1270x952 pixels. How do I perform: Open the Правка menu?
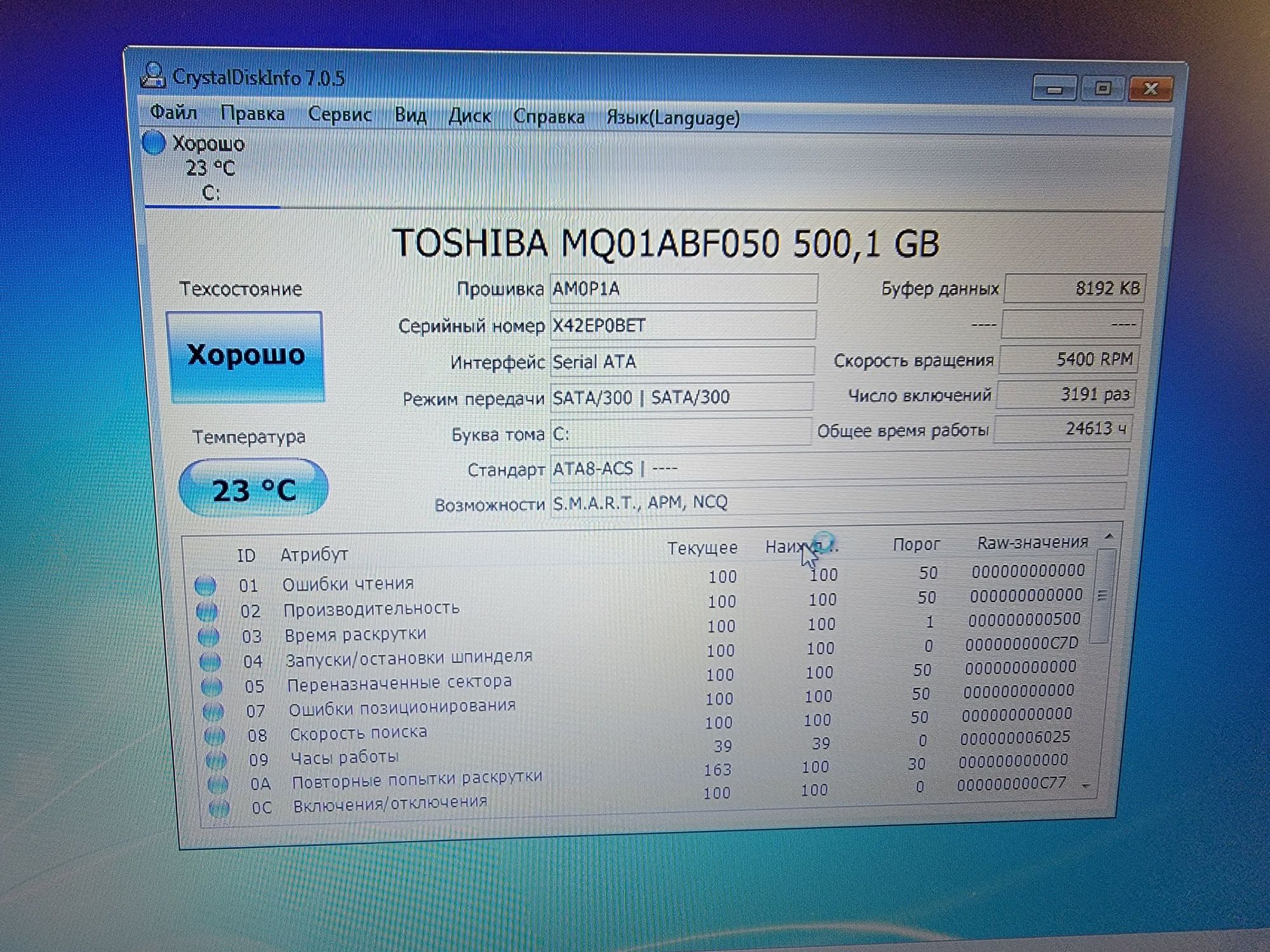(252, 114)
